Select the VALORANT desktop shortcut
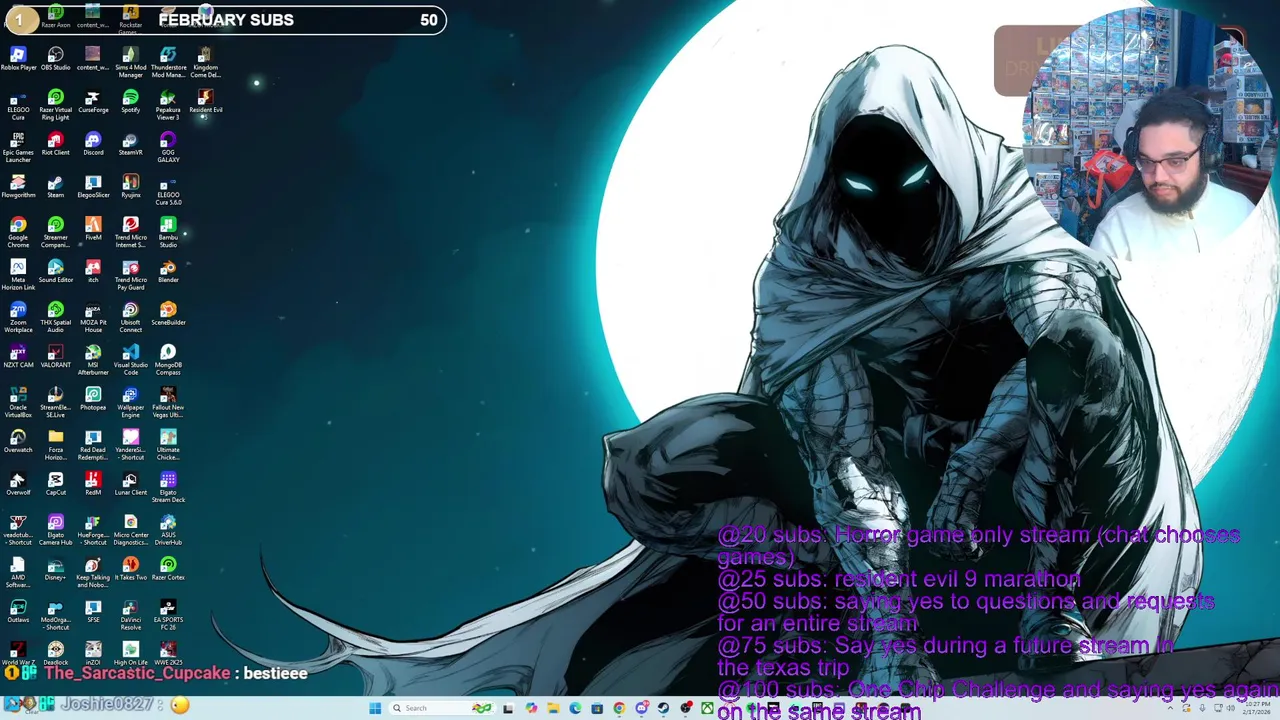This screenshot has height=720, width=1280. 55,356
